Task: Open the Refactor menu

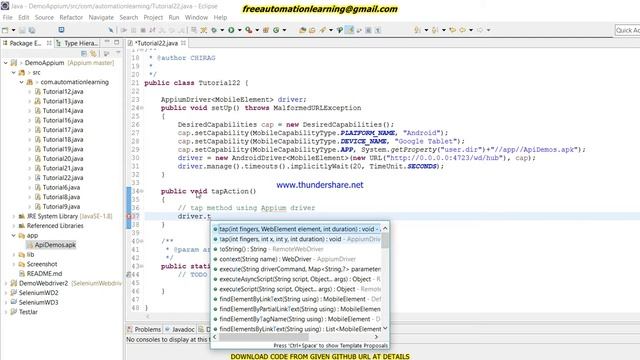Action: click(71, 18)
